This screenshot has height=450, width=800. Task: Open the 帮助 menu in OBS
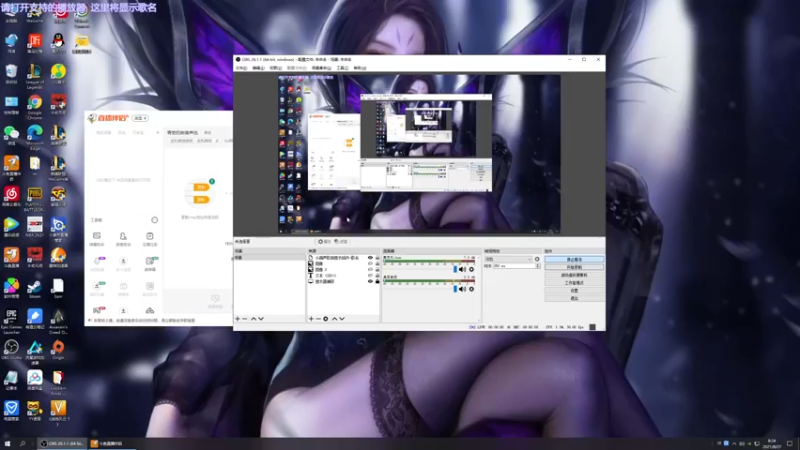360,68
